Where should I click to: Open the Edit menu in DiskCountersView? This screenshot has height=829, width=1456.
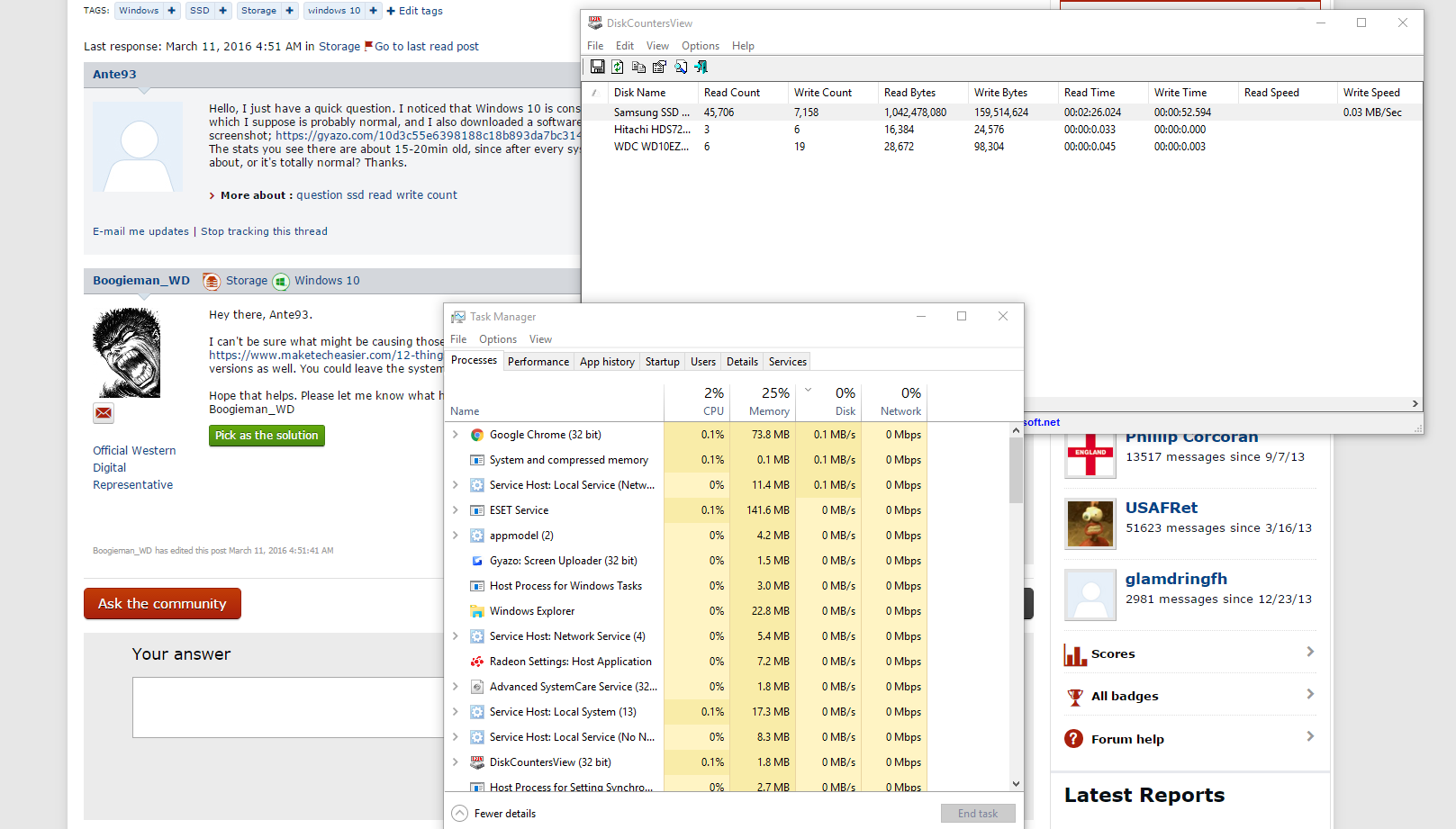(625, 46)
